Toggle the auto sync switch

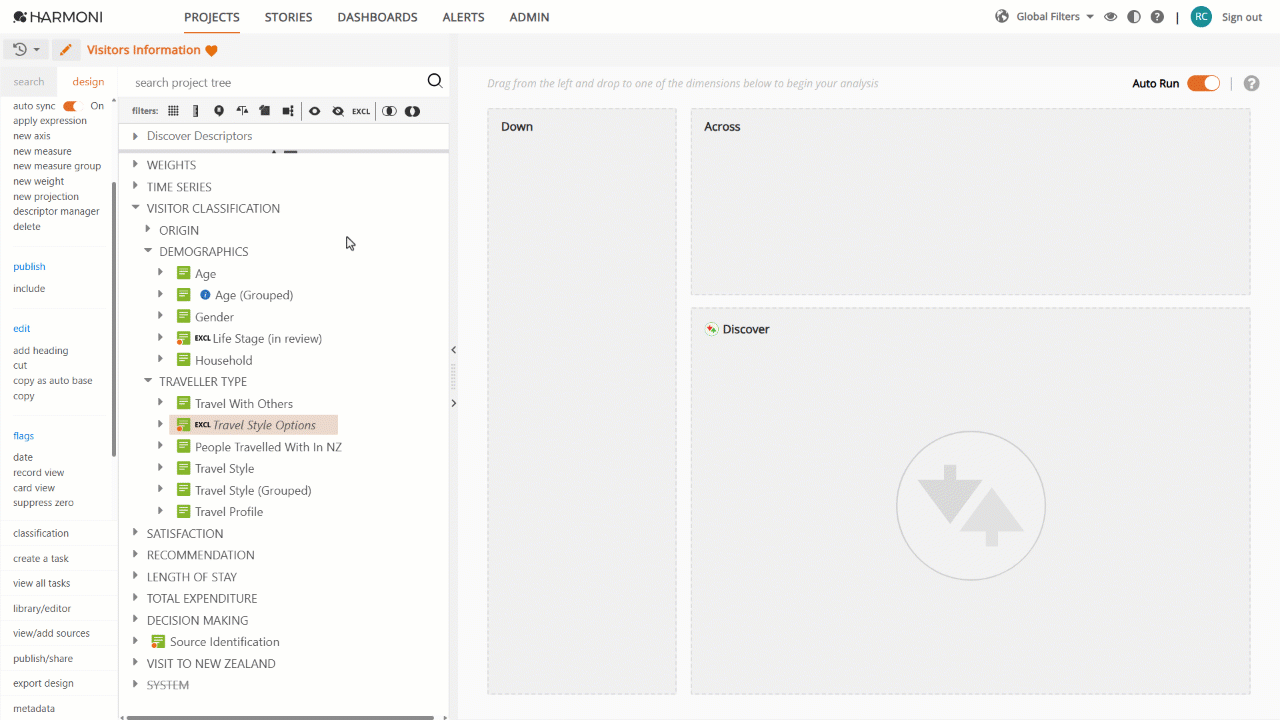click(70, 106)
